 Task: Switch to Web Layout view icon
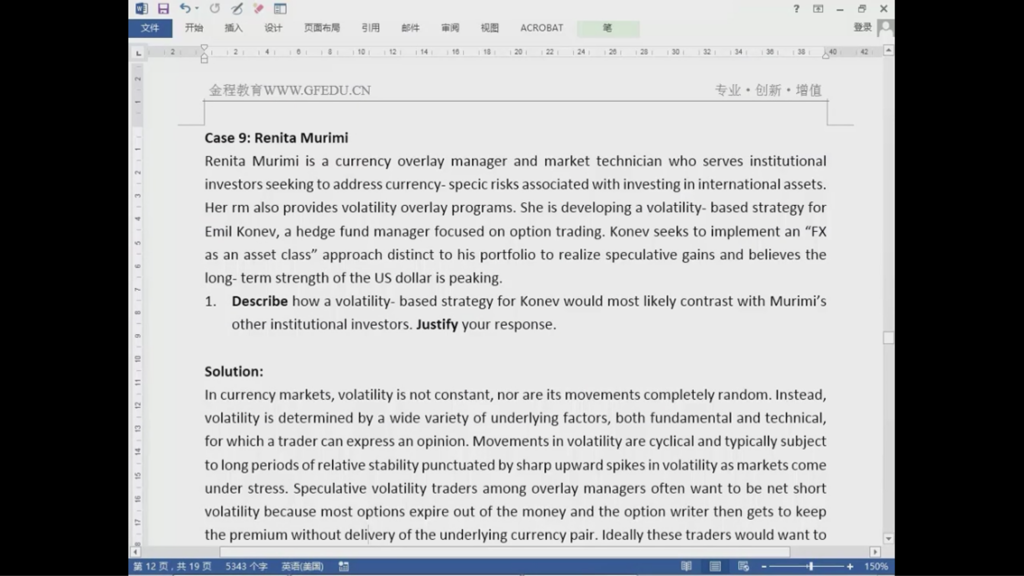[x=741, y=566]
